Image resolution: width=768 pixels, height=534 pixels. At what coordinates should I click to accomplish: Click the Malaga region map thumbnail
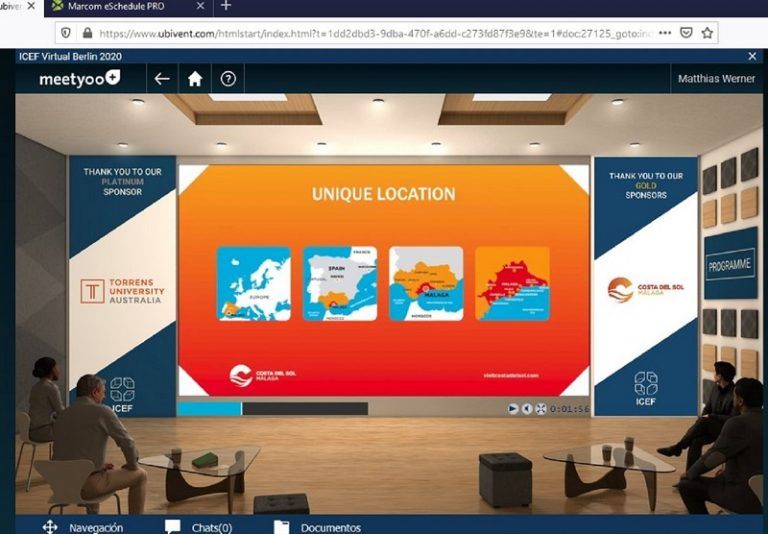coord(426,284)
